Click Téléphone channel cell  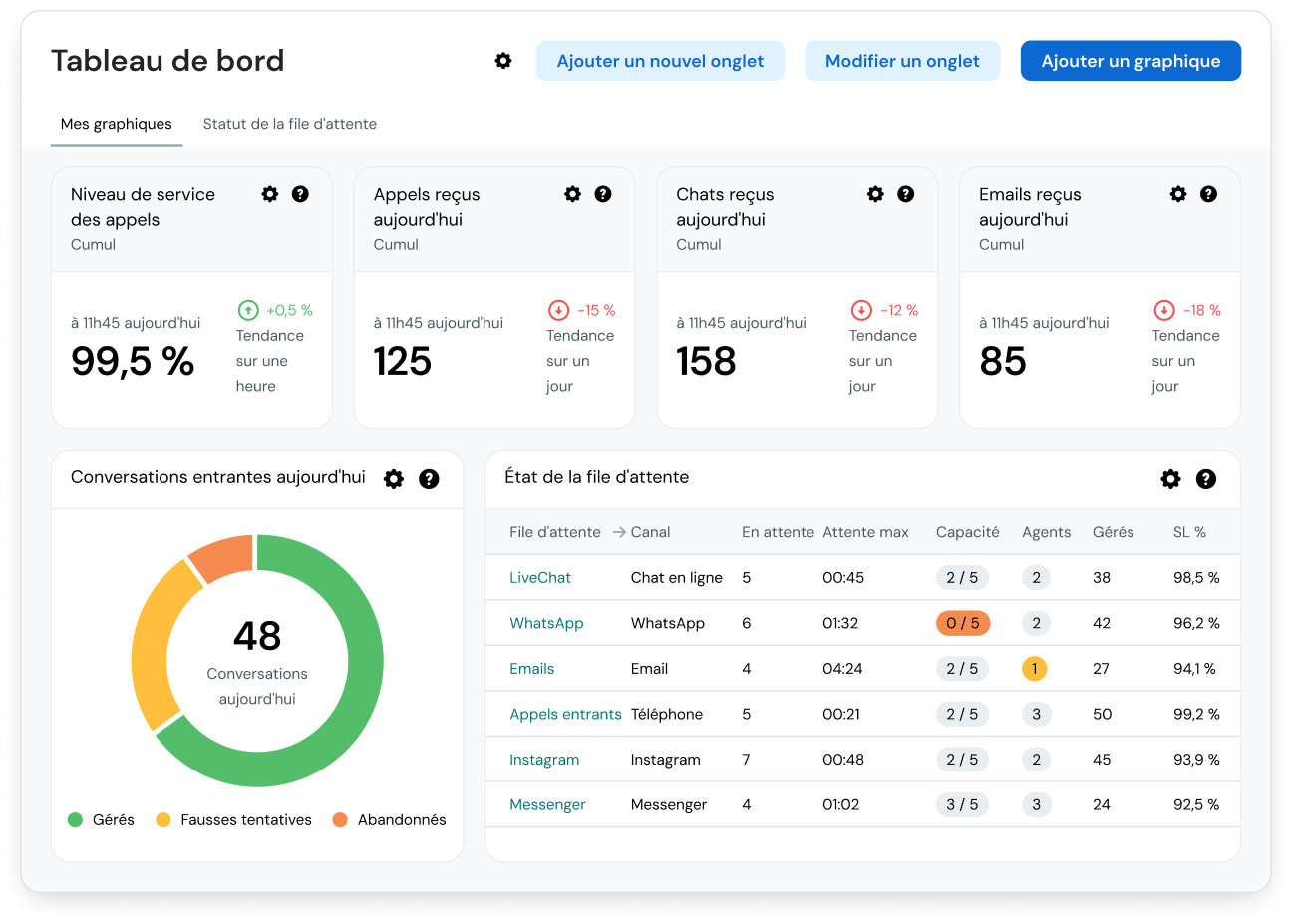[667, 714]
